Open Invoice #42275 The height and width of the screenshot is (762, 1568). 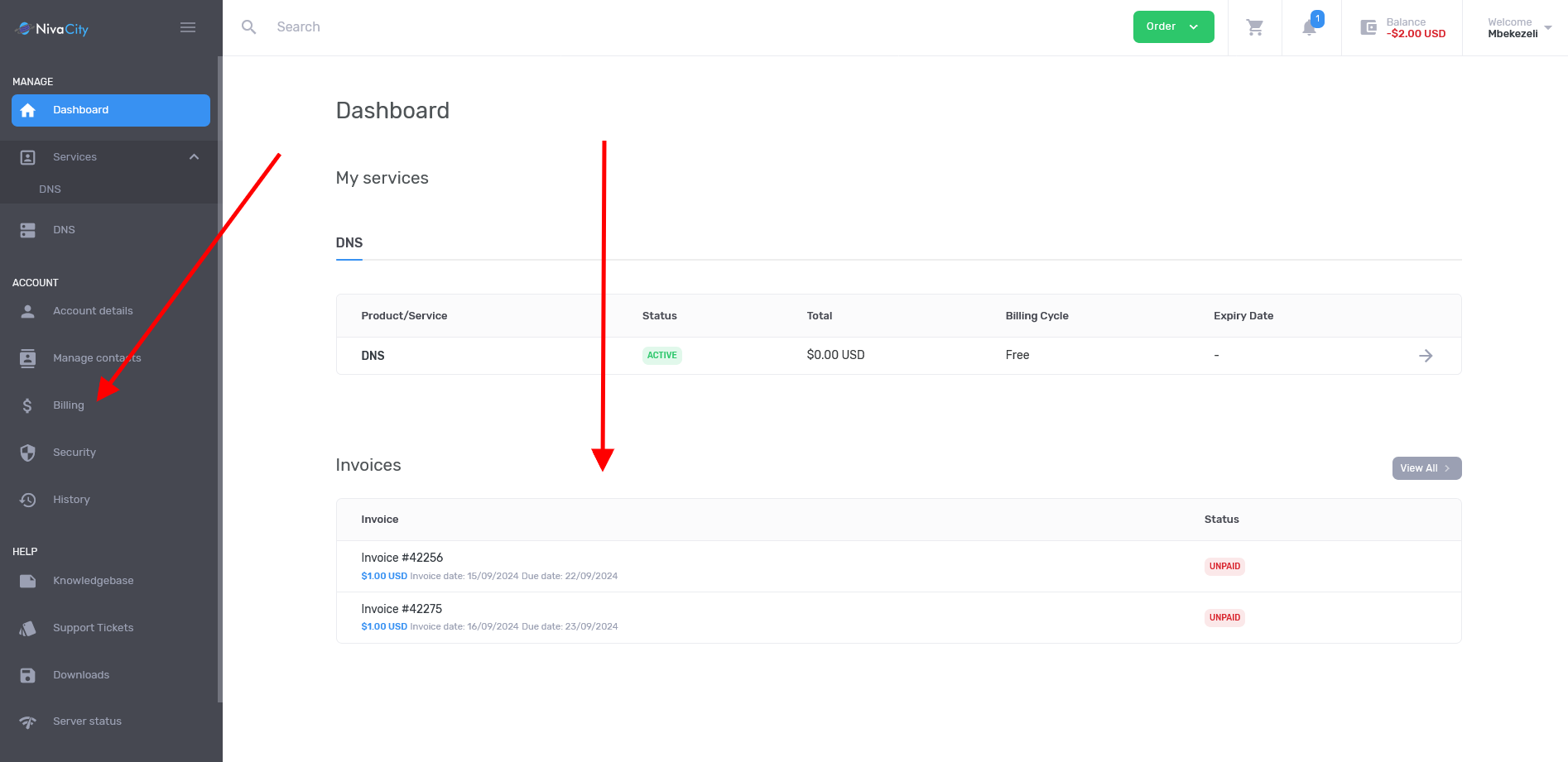pyautogui.click(x=402, y=609)
